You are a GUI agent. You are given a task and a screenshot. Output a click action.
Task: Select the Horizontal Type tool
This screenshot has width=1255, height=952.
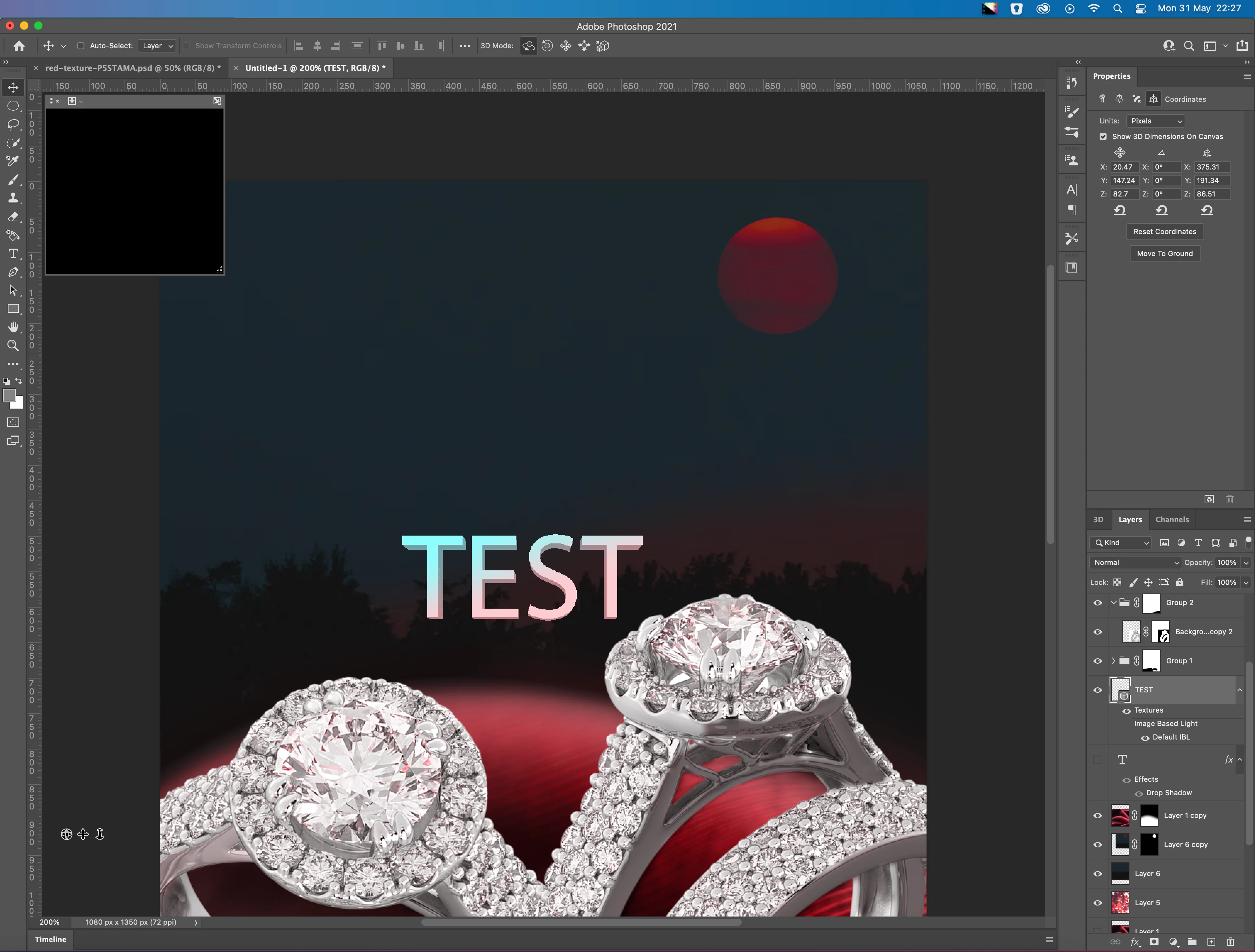[13, 254]
